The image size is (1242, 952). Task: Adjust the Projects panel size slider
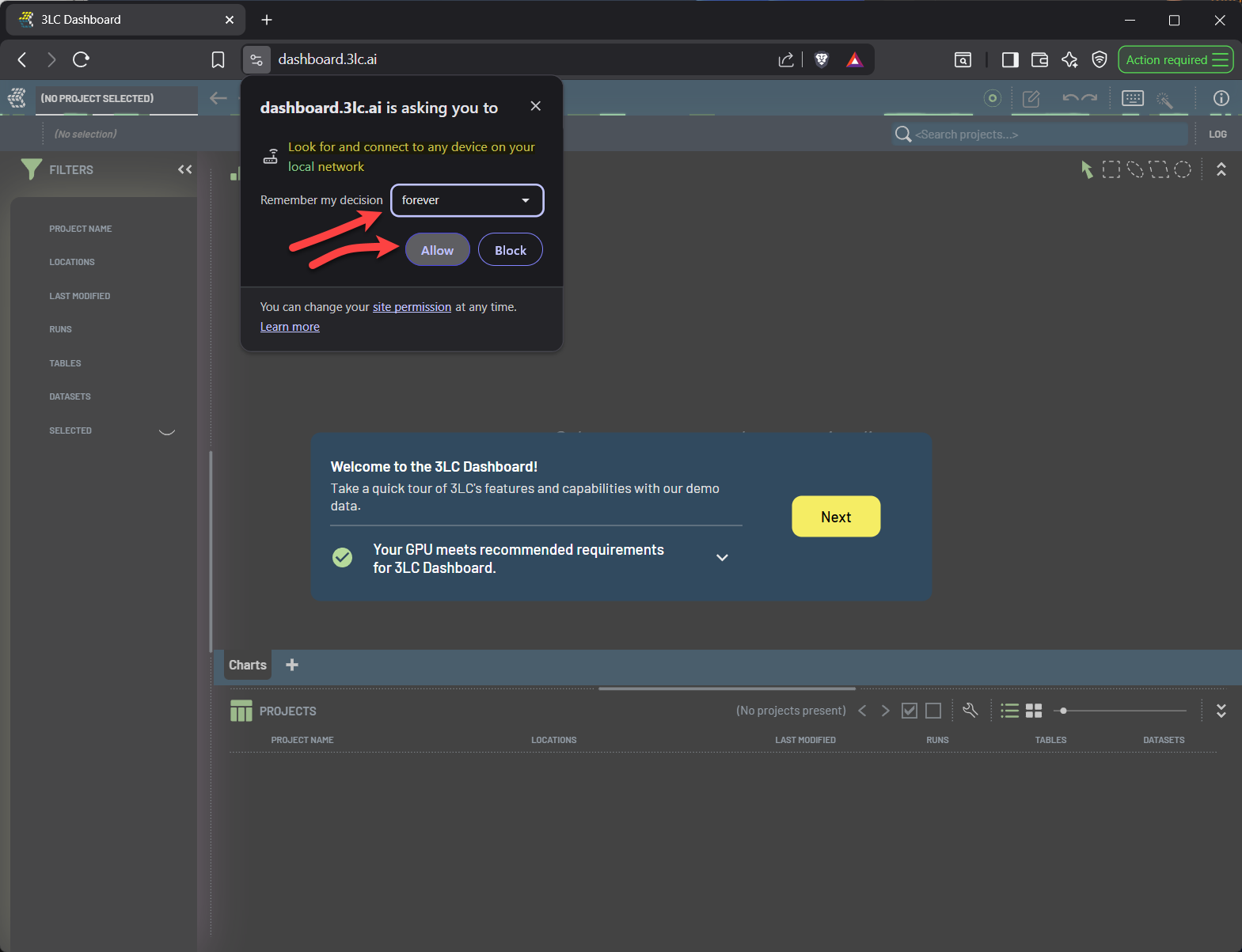1063,711
